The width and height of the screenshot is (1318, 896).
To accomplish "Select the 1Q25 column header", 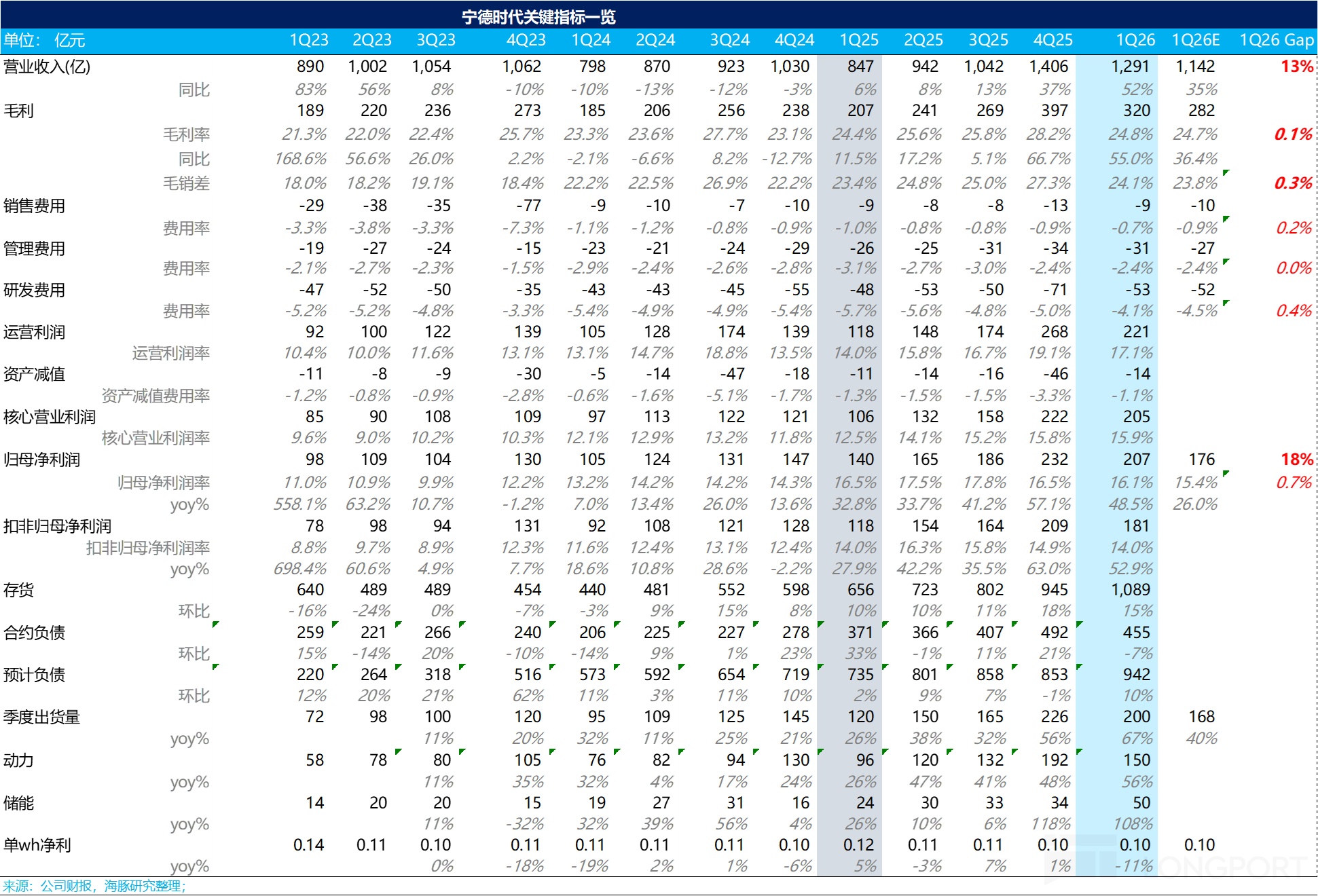I will (x=858, y=40).
